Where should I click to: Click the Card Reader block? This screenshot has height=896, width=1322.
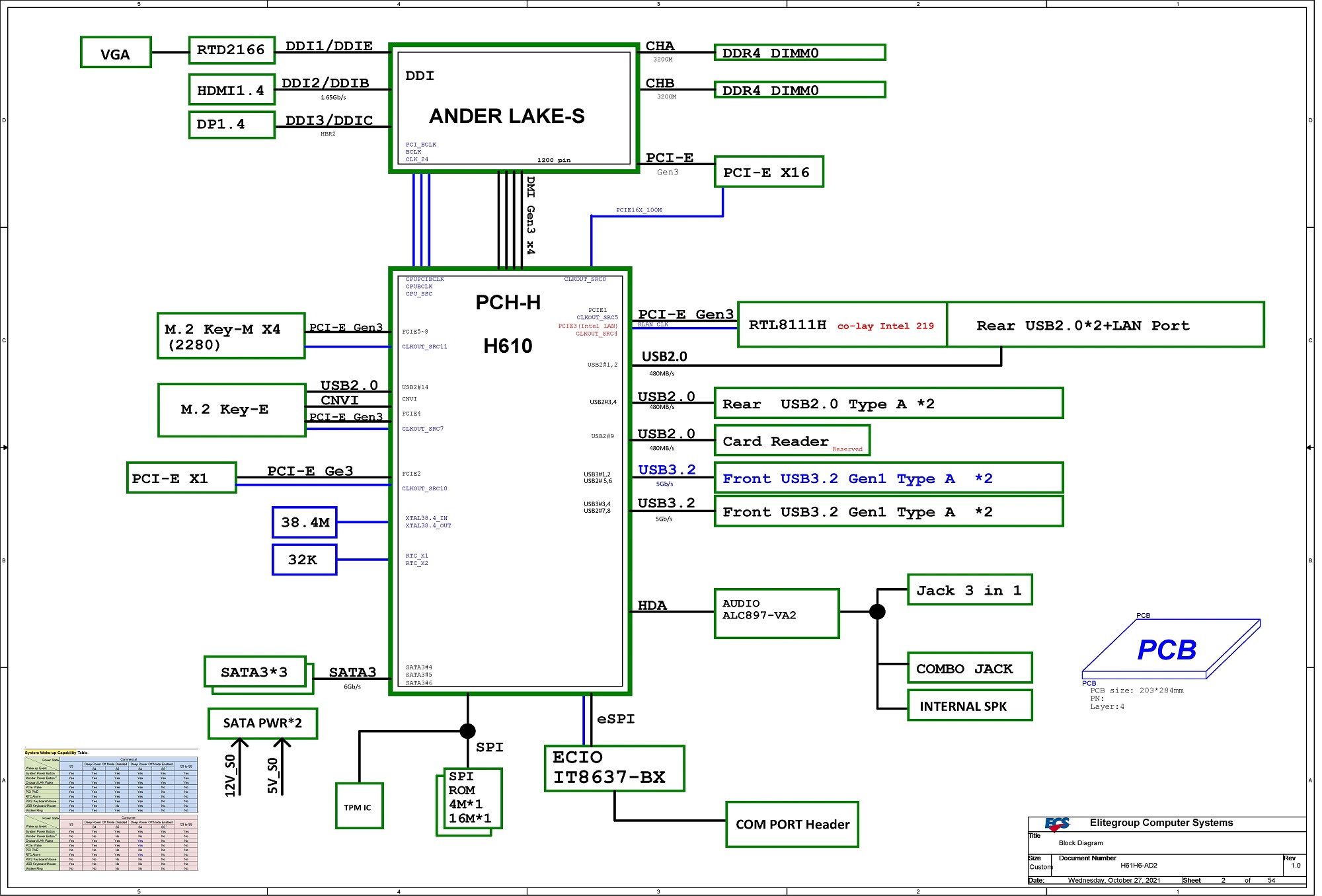[x=792, y=440]
